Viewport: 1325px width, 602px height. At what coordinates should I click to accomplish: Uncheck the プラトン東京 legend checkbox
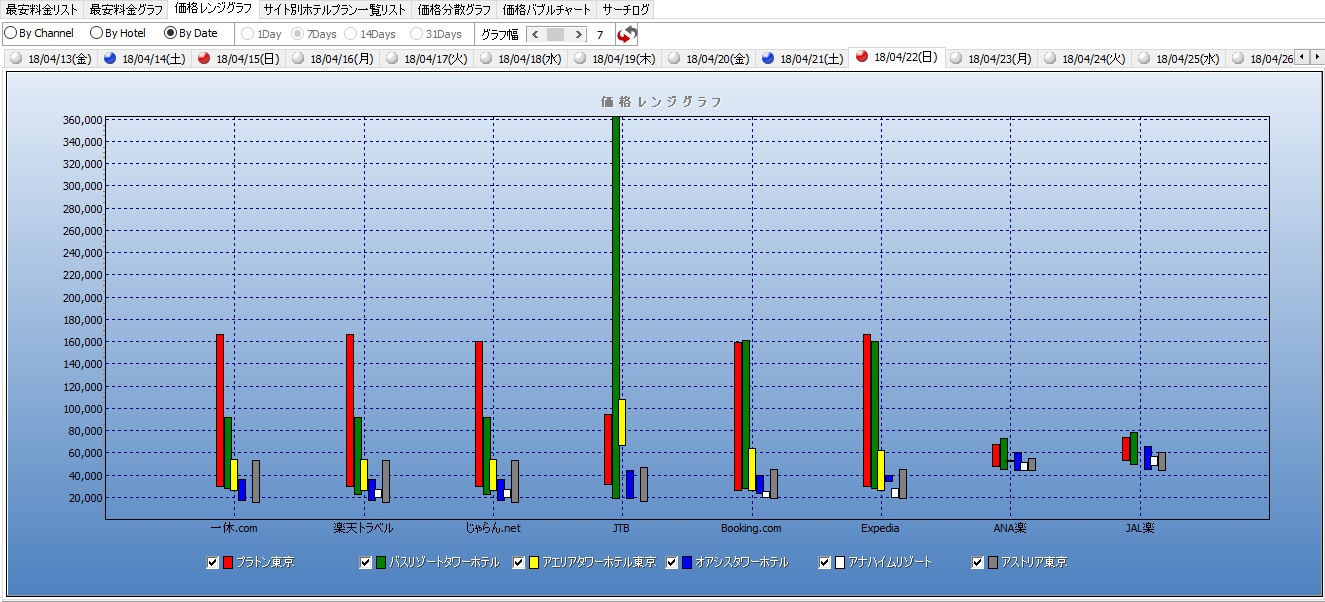[x=212, y=563]
